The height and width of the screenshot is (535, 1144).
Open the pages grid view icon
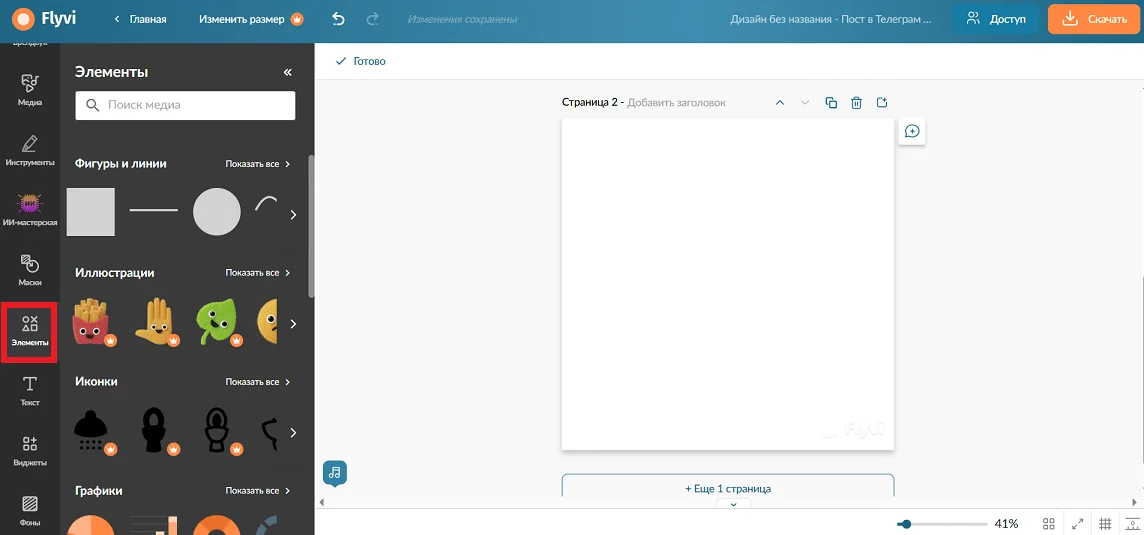(1049, 523)
